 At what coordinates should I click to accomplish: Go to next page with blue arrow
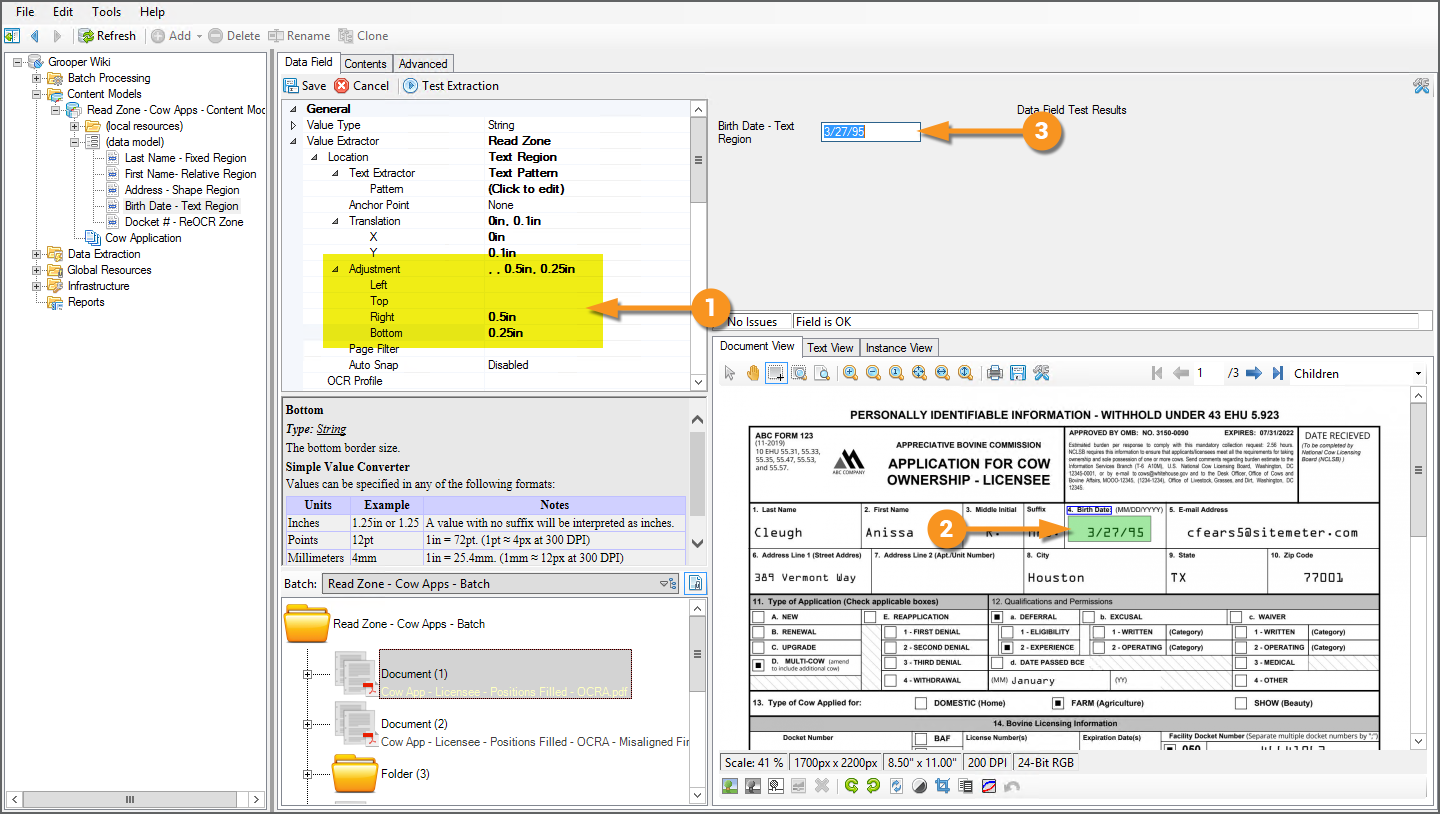click(x=1253, y=373)
